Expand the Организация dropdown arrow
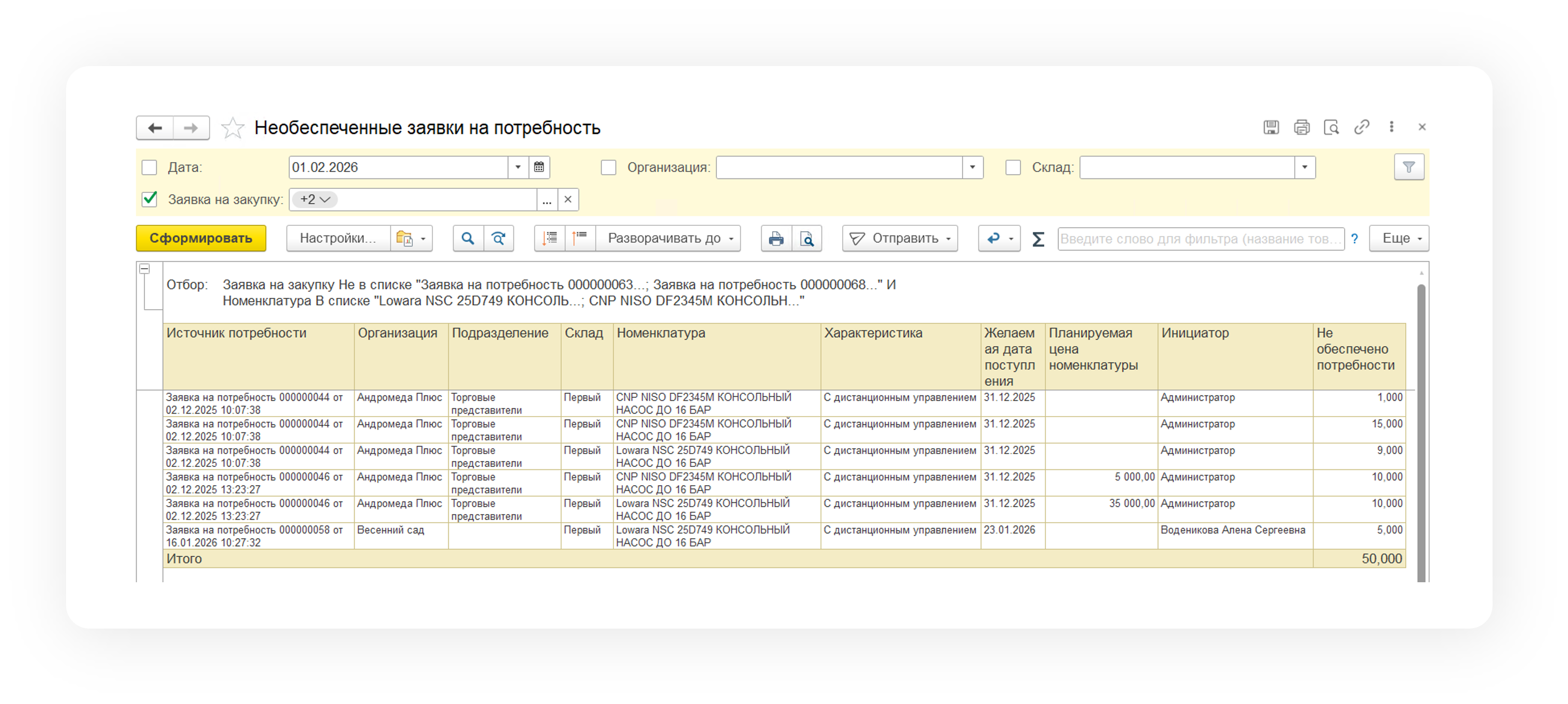 click(972, 167)
